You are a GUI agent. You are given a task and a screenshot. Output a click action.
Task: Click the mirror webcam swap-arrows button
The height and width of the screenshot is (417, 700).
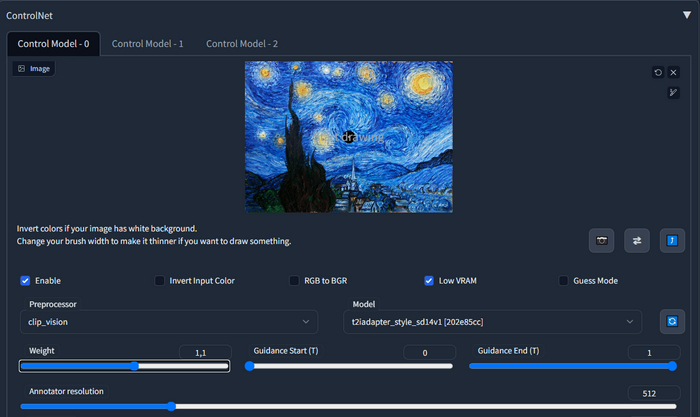[x=637, y=241]
